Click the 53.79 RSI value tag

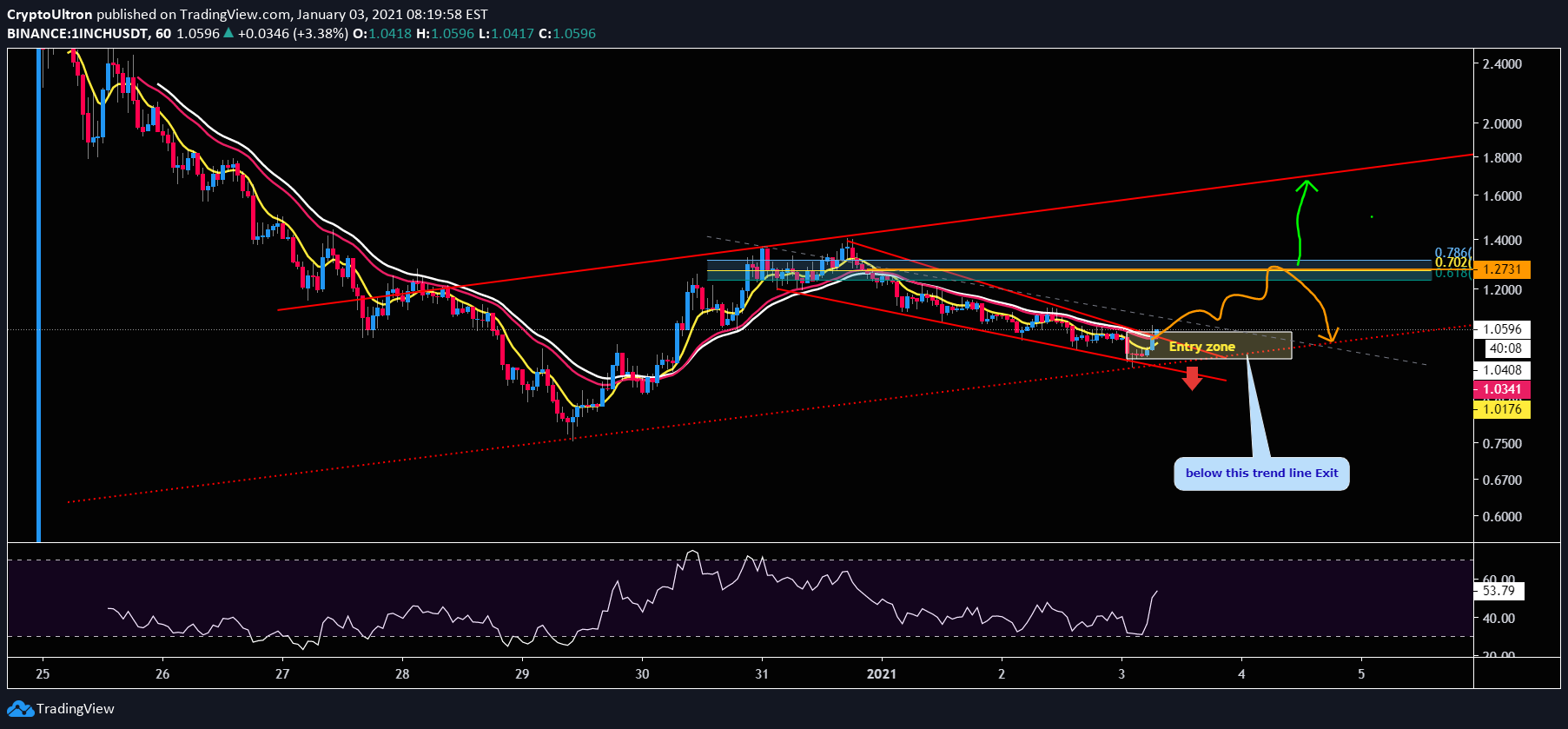click(x=1499, y=591)
